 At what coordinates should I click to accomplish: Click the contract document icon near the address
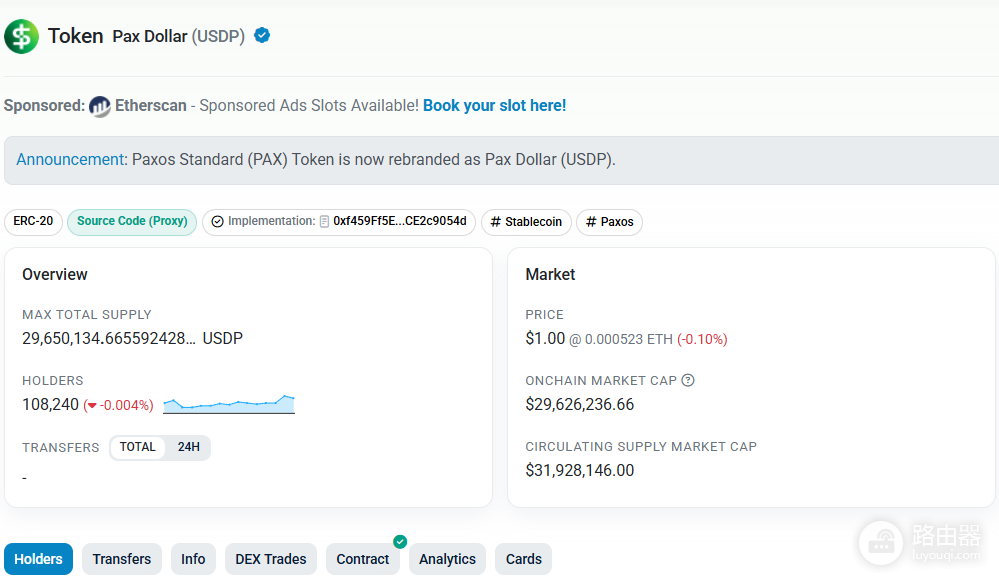324,222
